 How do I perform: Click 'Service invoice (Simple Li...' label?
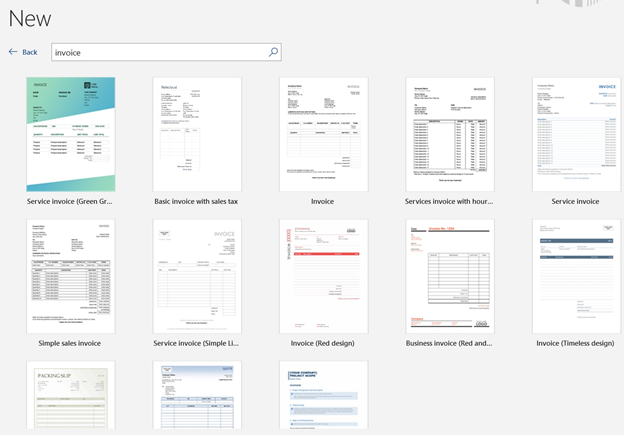click(x=196, y=343)
